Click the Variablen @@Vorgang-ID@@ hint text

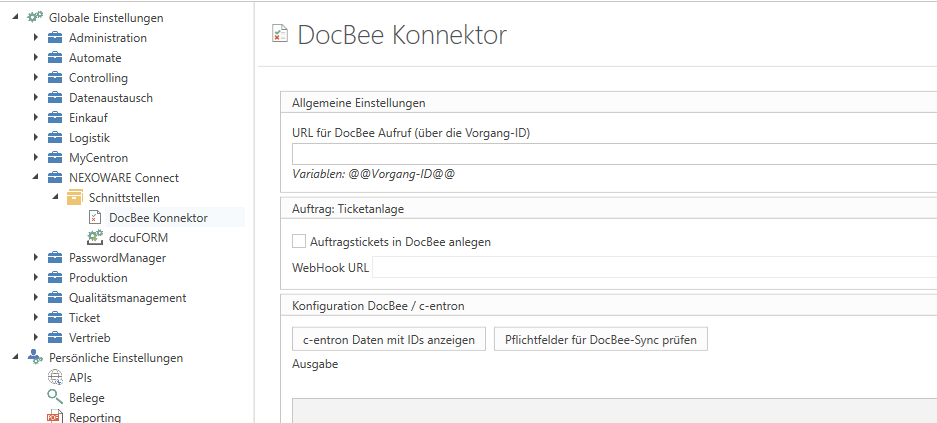click(373, 174)
